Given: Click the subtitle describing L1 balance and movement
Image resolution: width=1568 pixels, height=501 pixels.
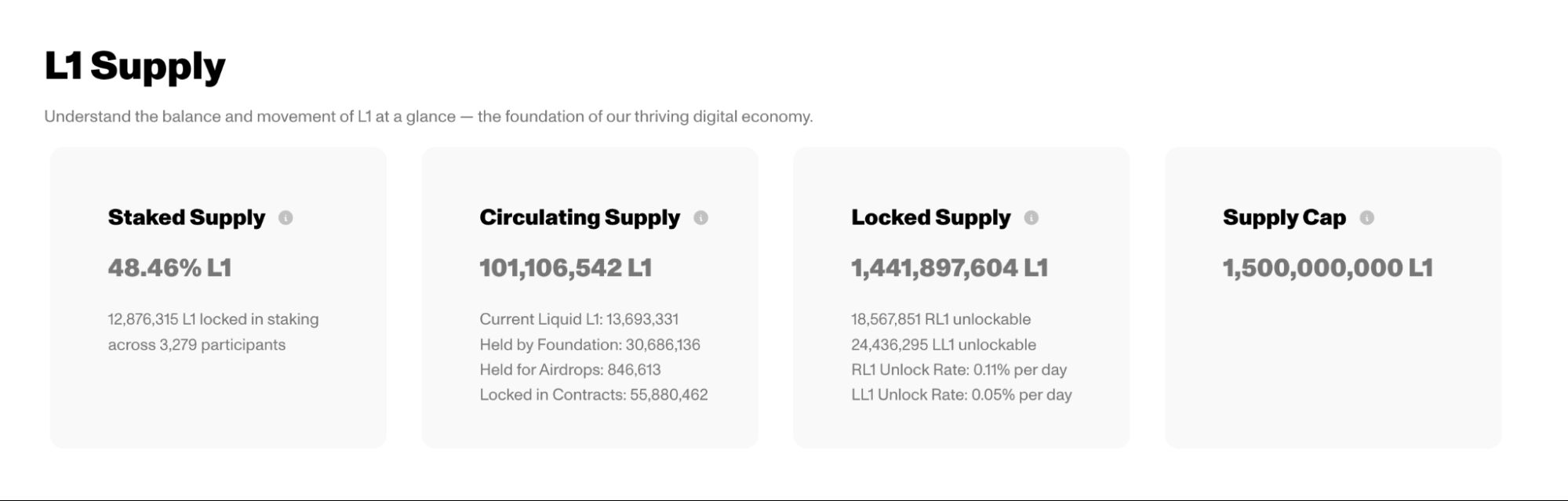Looking at the screenshot, I should [x=428, y=117].
